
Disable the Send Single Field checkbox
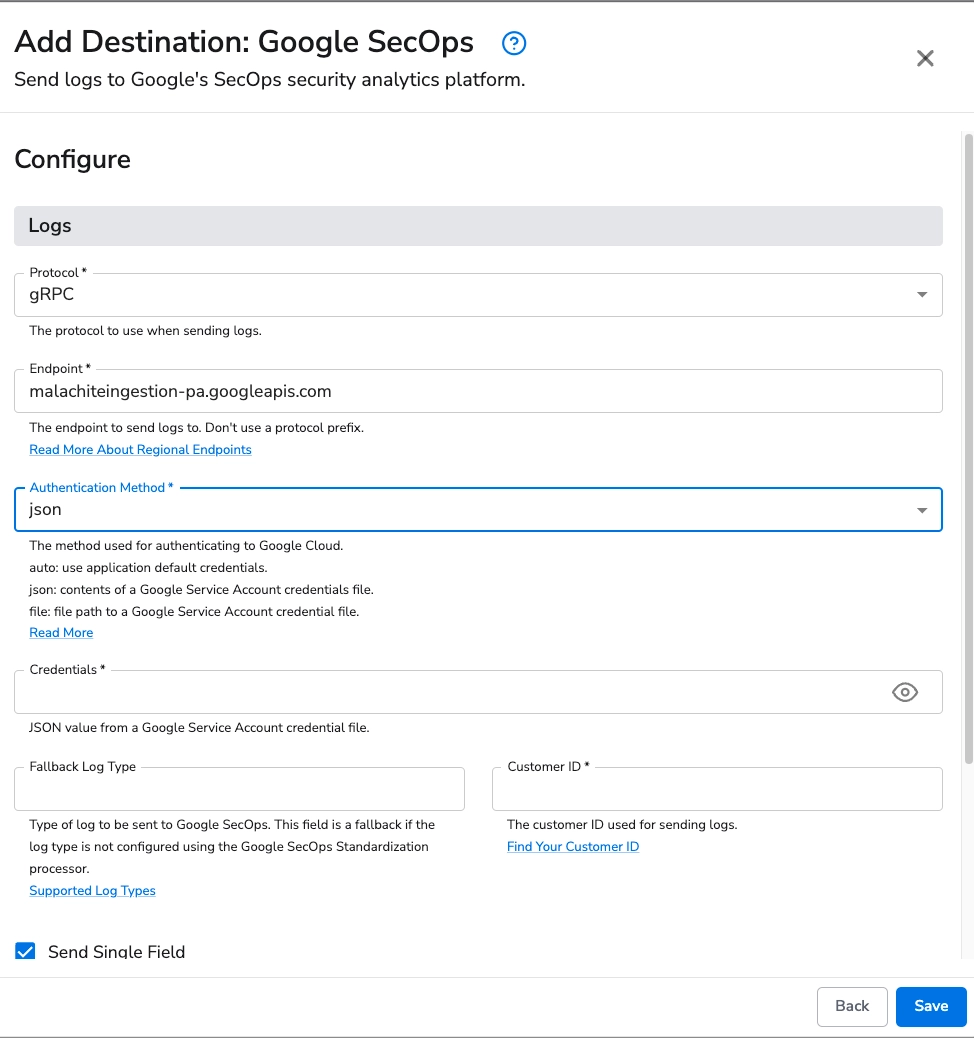[x=25, y=951]
